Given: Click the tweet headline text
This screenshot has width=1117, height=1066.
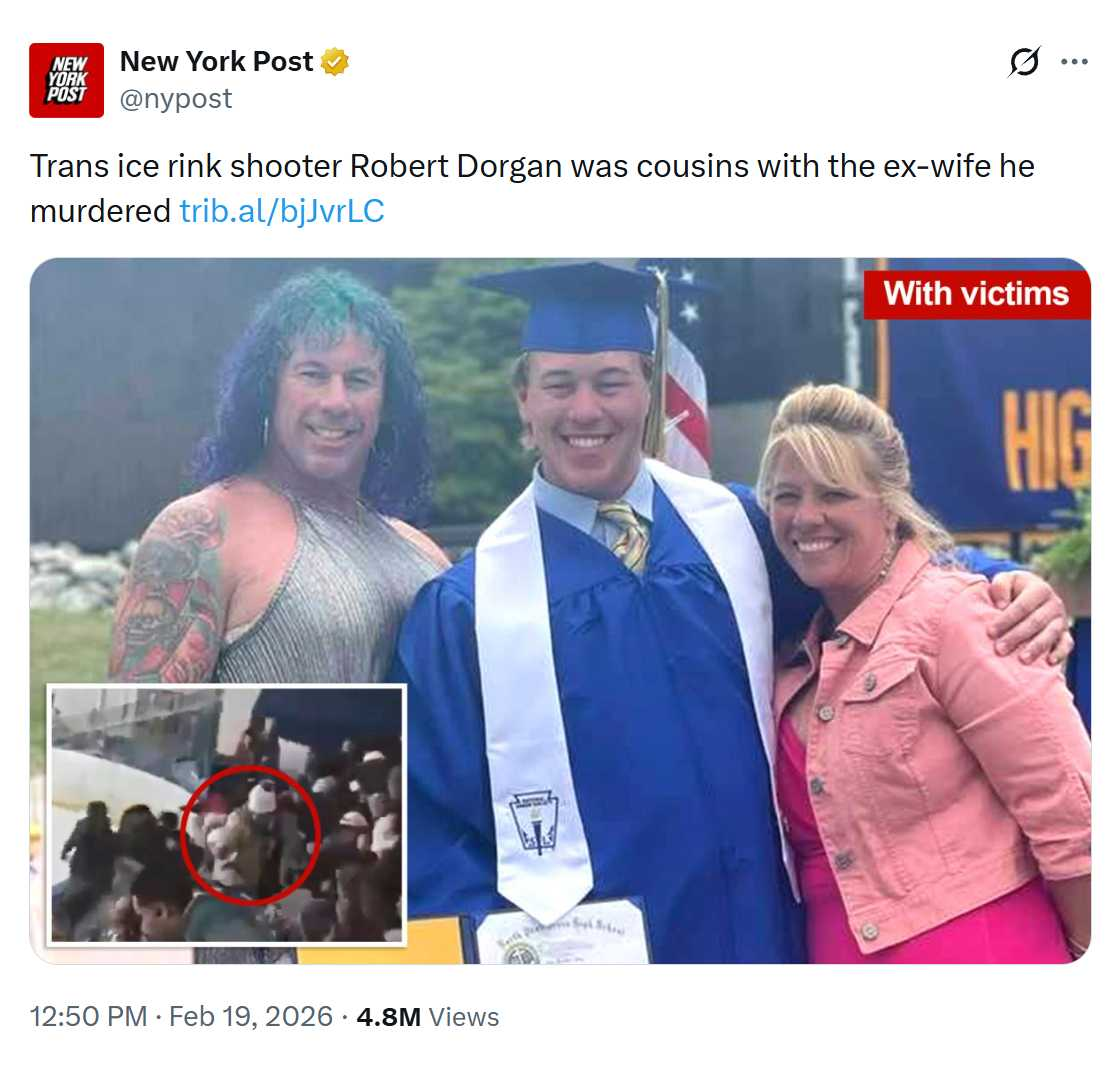Looking at the screenshot, I should pos(531,188).
